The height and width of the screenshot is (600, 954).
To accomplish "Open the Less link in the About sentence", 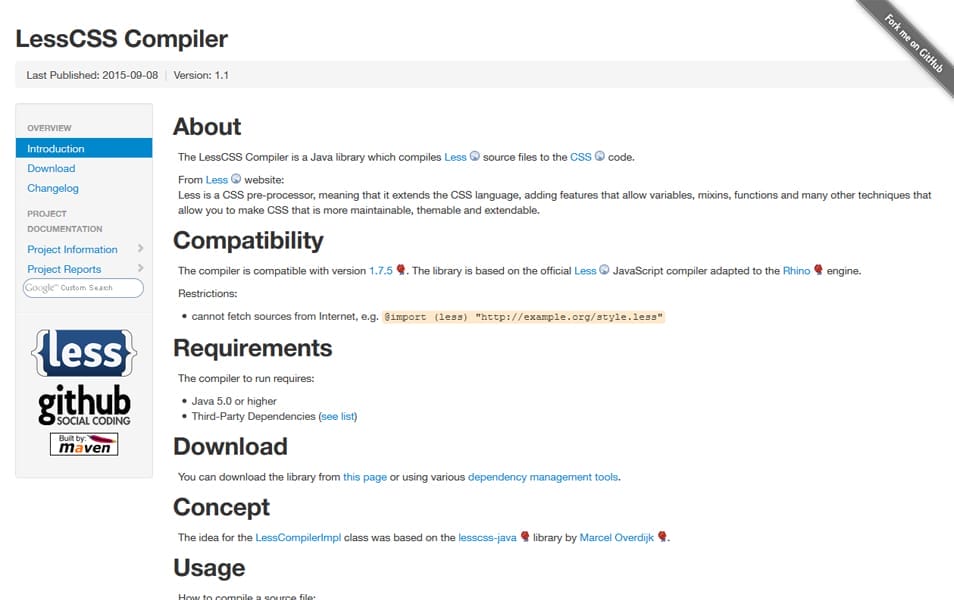I will pyautogui.click(x=455, y=157).
